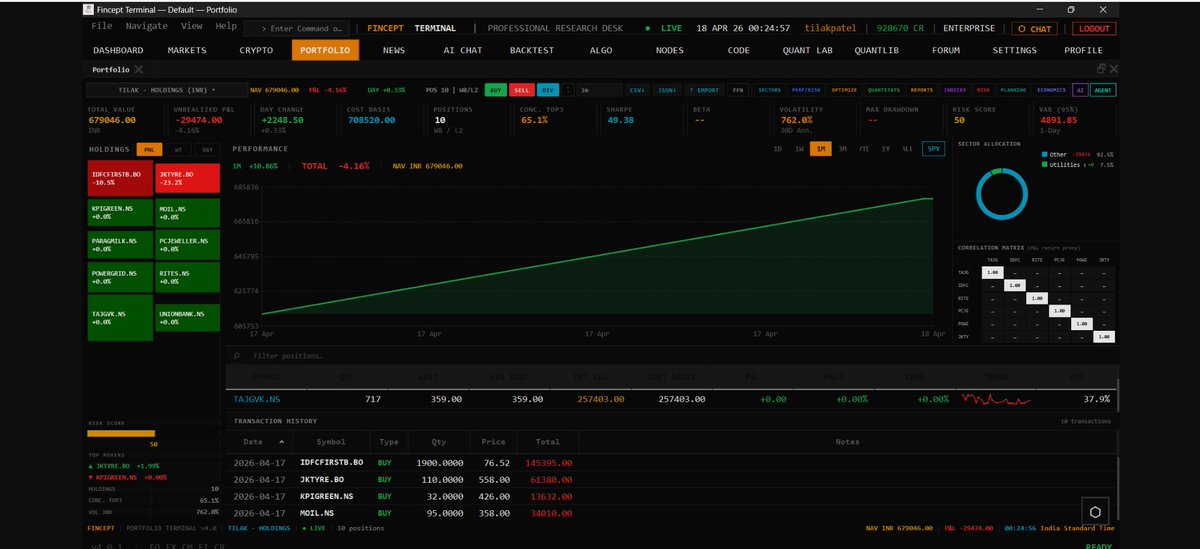Viewport: 1200px width, 549px height.
Task: Click the JSON export button
Action: click(x=666, y=90)
